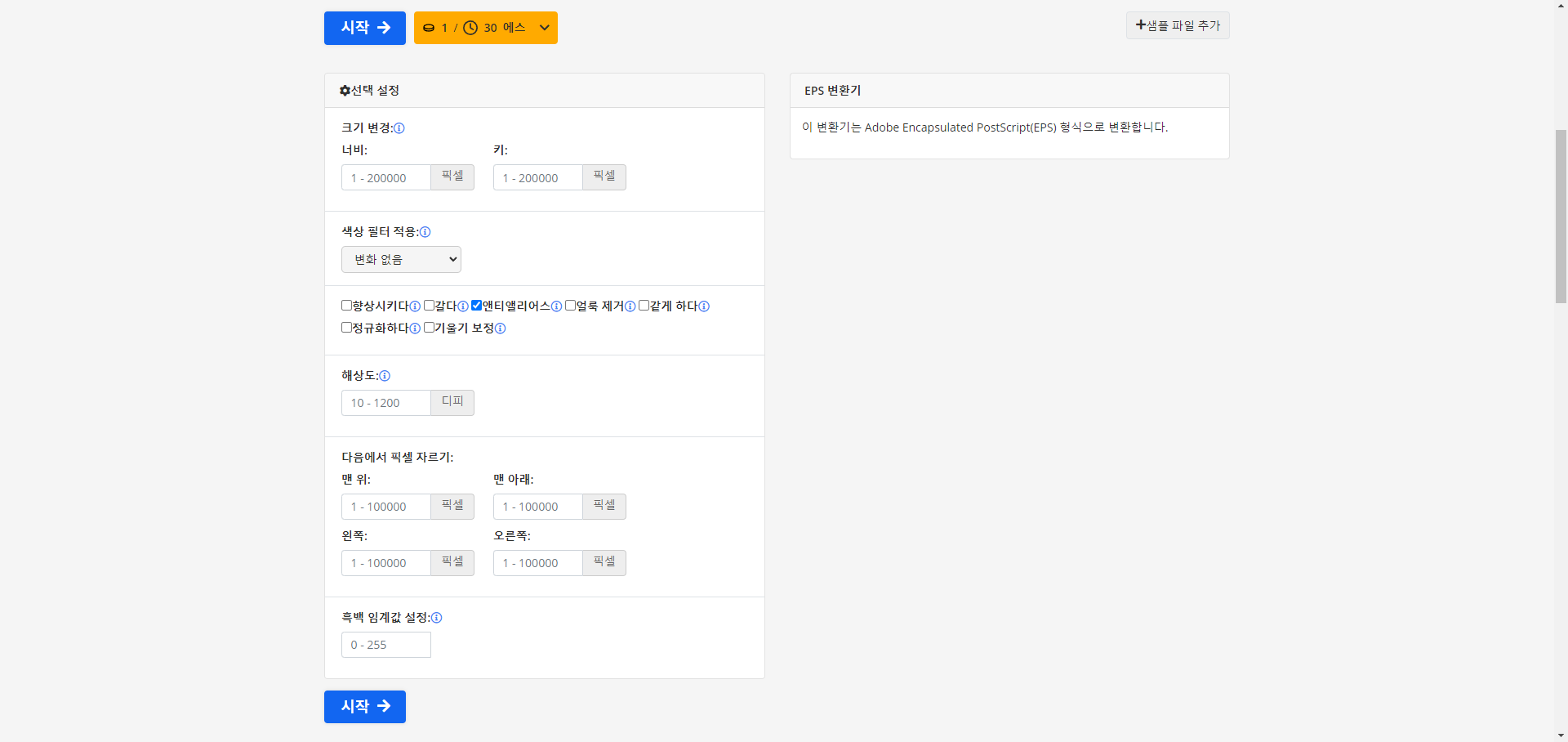
Task: Show info for 기울기 보정 option
Action: click(x=501, y=329)
